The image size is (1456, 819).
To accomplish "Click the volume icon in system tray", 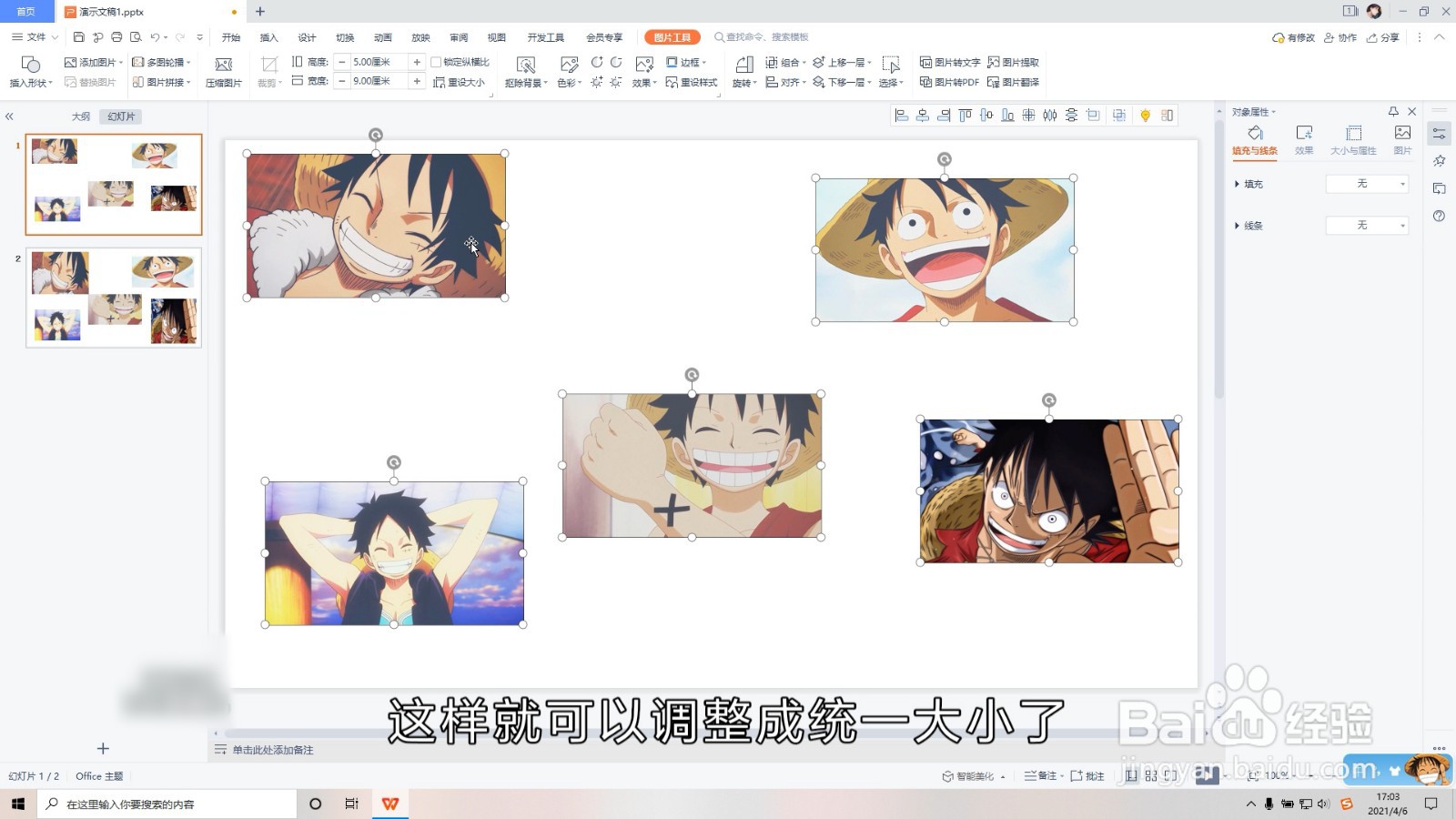I will [1323, 804].
